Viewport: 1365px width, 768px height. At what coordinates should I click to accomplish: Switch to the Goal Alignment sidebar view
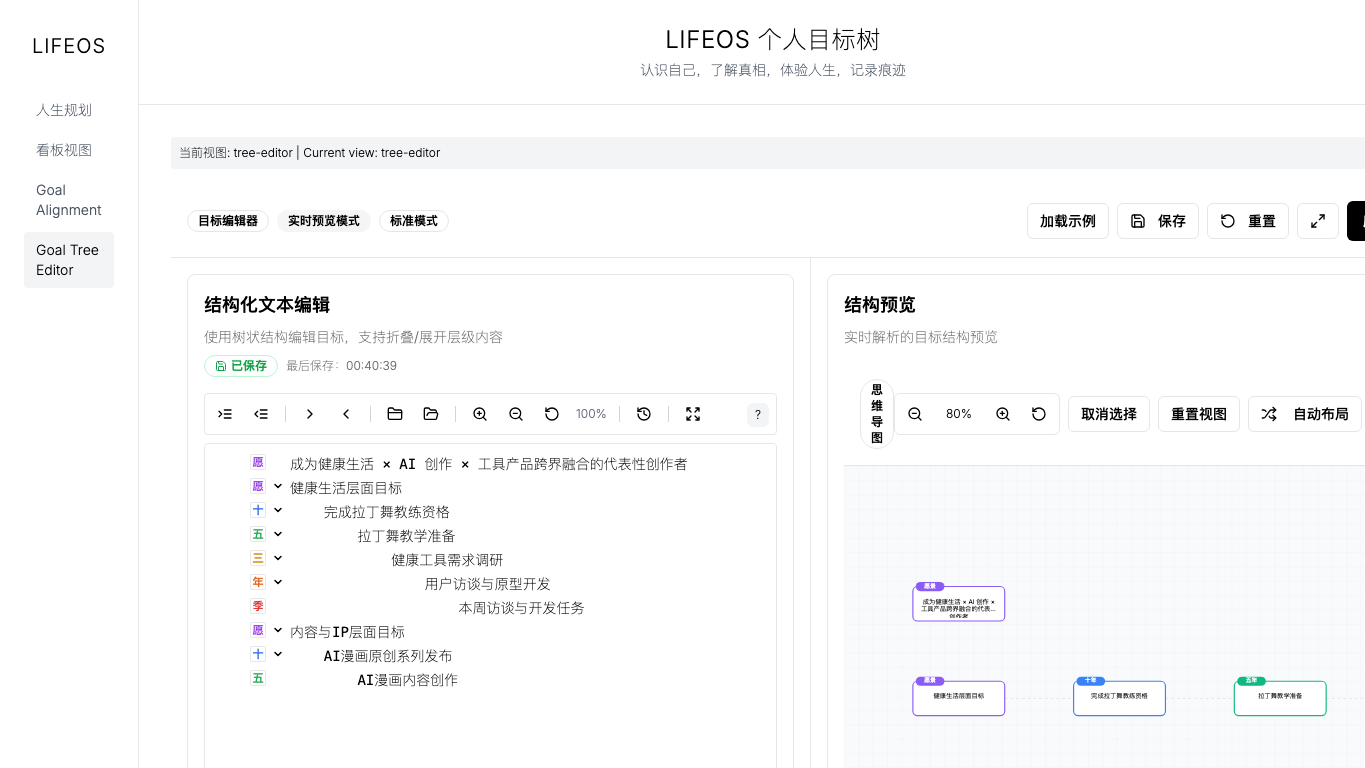pos(68,200)
